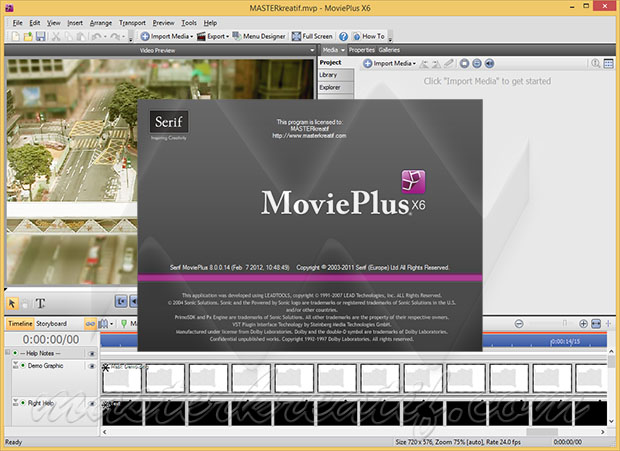
Task: Select the Project side tab in the Media pane
Action: (336, 62)
